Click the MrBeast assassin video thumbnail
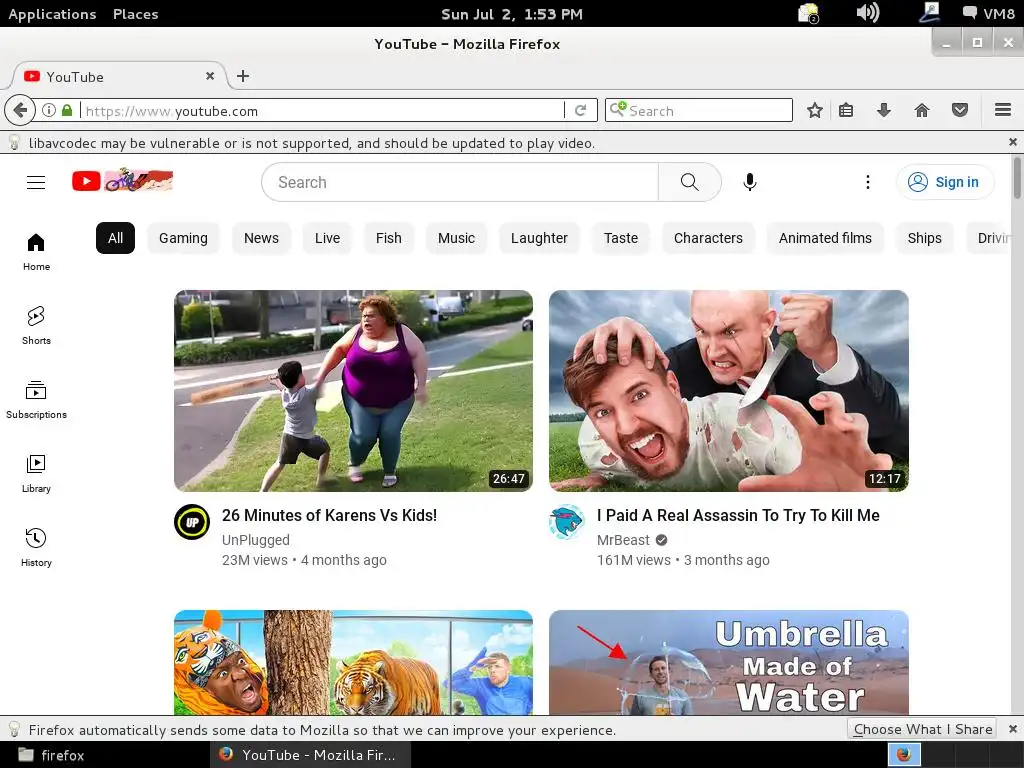The image size is (1024, 768). click(729, 391)
